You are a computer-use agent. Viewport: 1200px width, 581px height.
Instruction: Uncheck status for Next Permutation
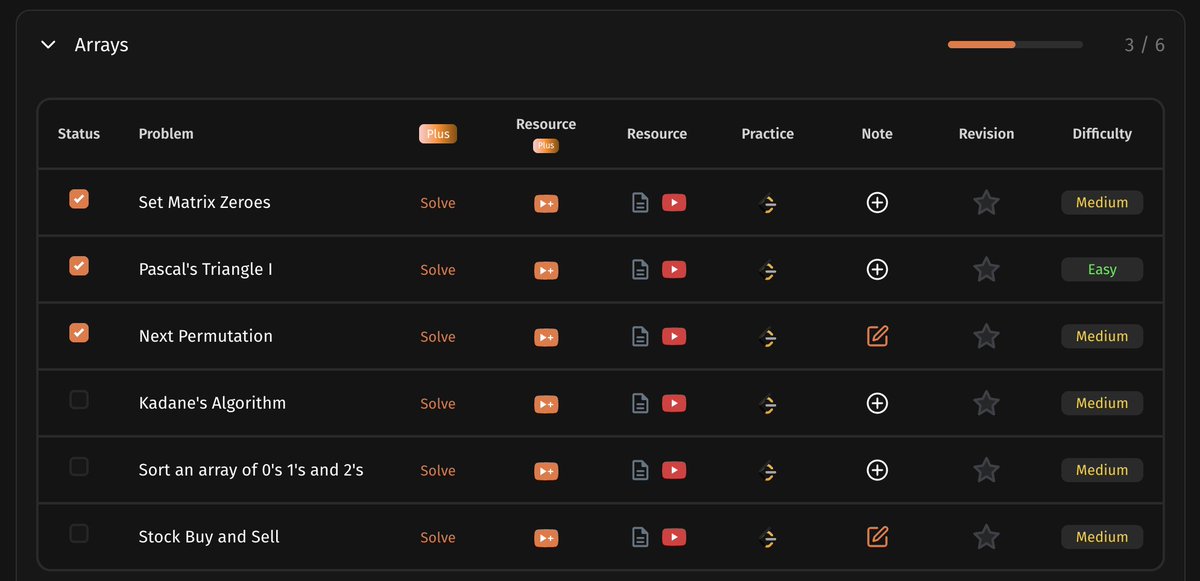click(79, 333)
